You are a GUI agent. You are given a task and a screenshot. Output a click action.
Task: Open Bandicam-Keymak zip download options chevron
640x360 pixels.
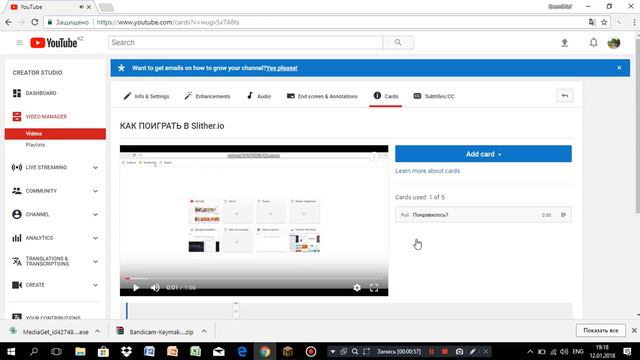tap(204, 331)
